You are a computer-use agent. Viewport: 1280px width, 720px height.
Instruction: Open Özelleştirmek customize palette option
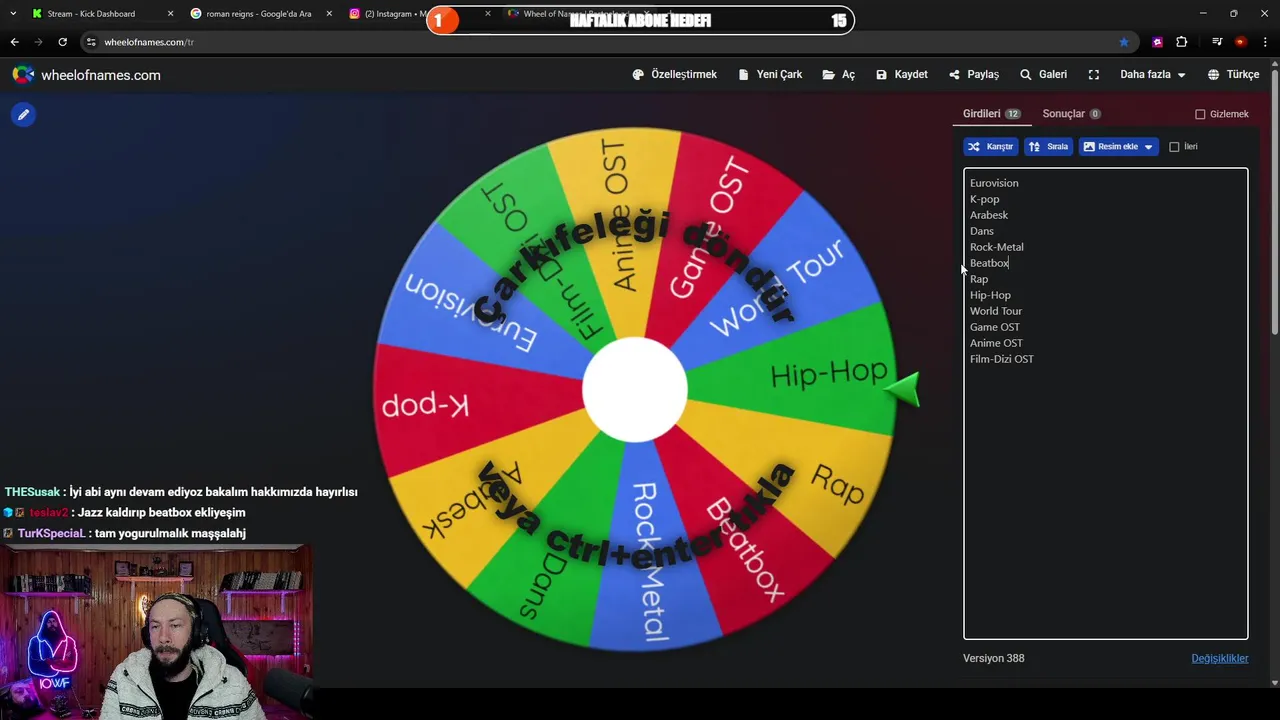675,75
